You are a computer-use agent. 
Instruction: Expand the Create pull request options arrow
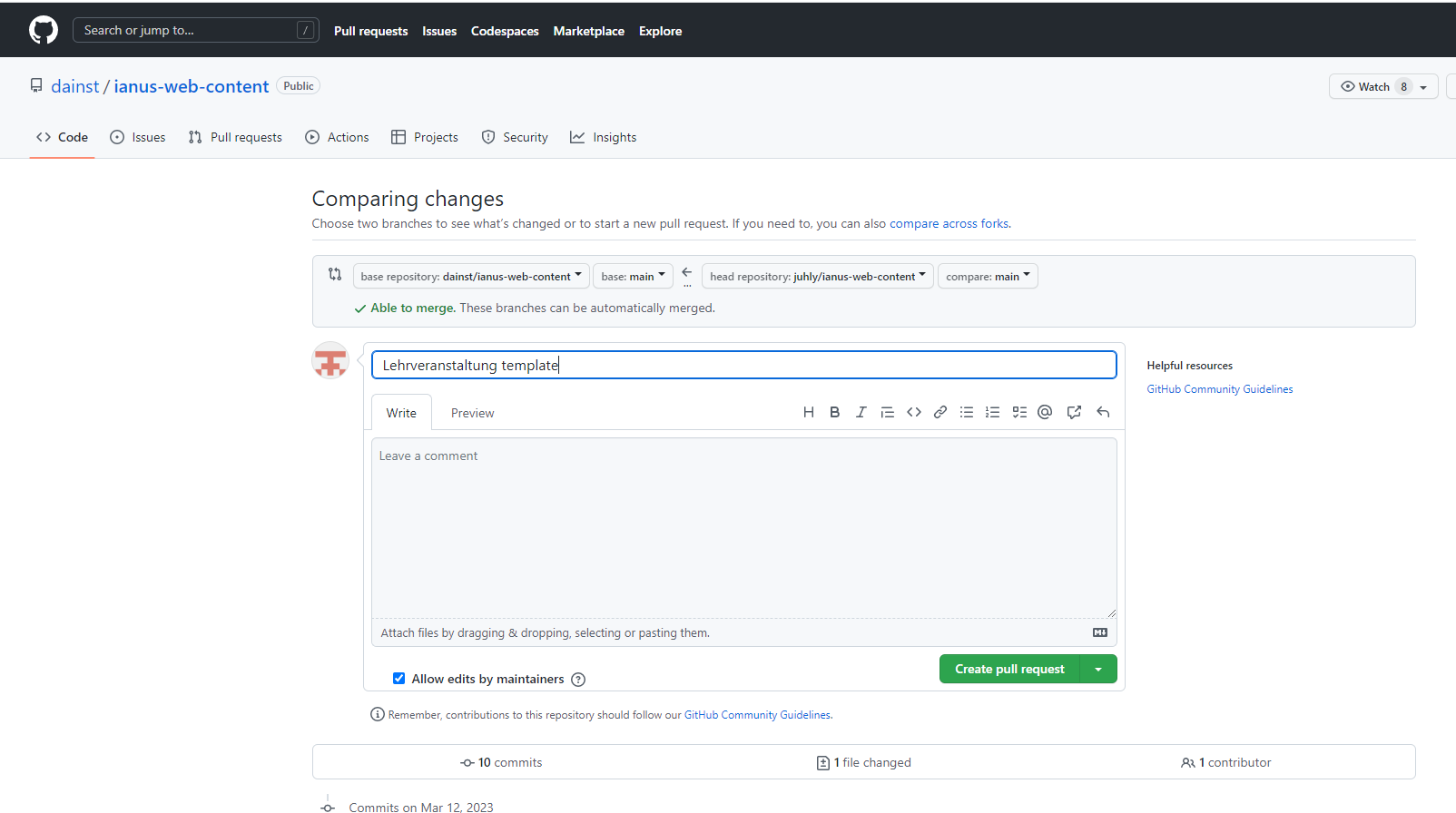pyautogui.click(x=1098, y=669)
